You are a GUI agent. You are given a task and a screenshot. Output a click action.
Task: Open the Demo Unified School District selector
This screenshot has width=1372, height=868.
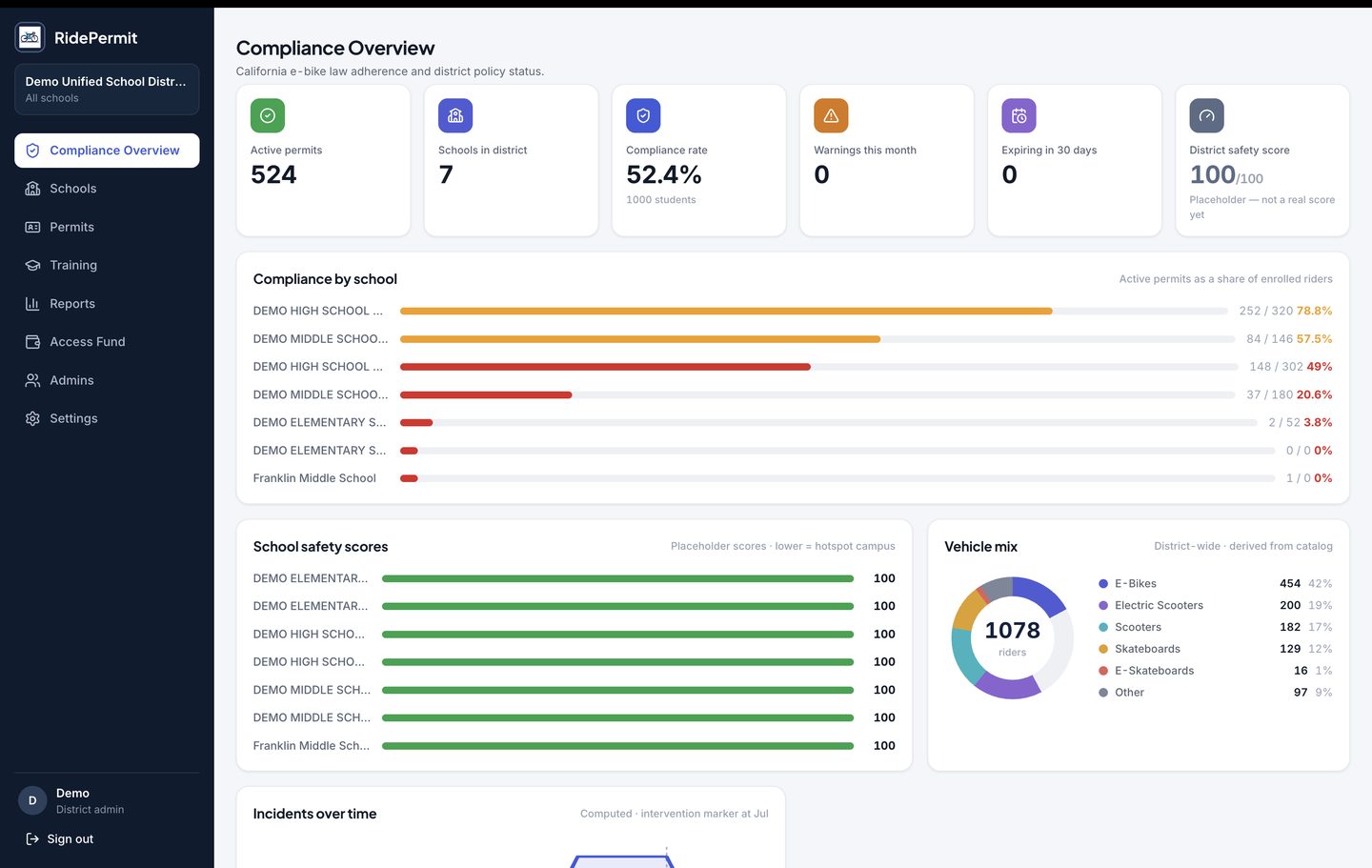click(x=107, y=89)
